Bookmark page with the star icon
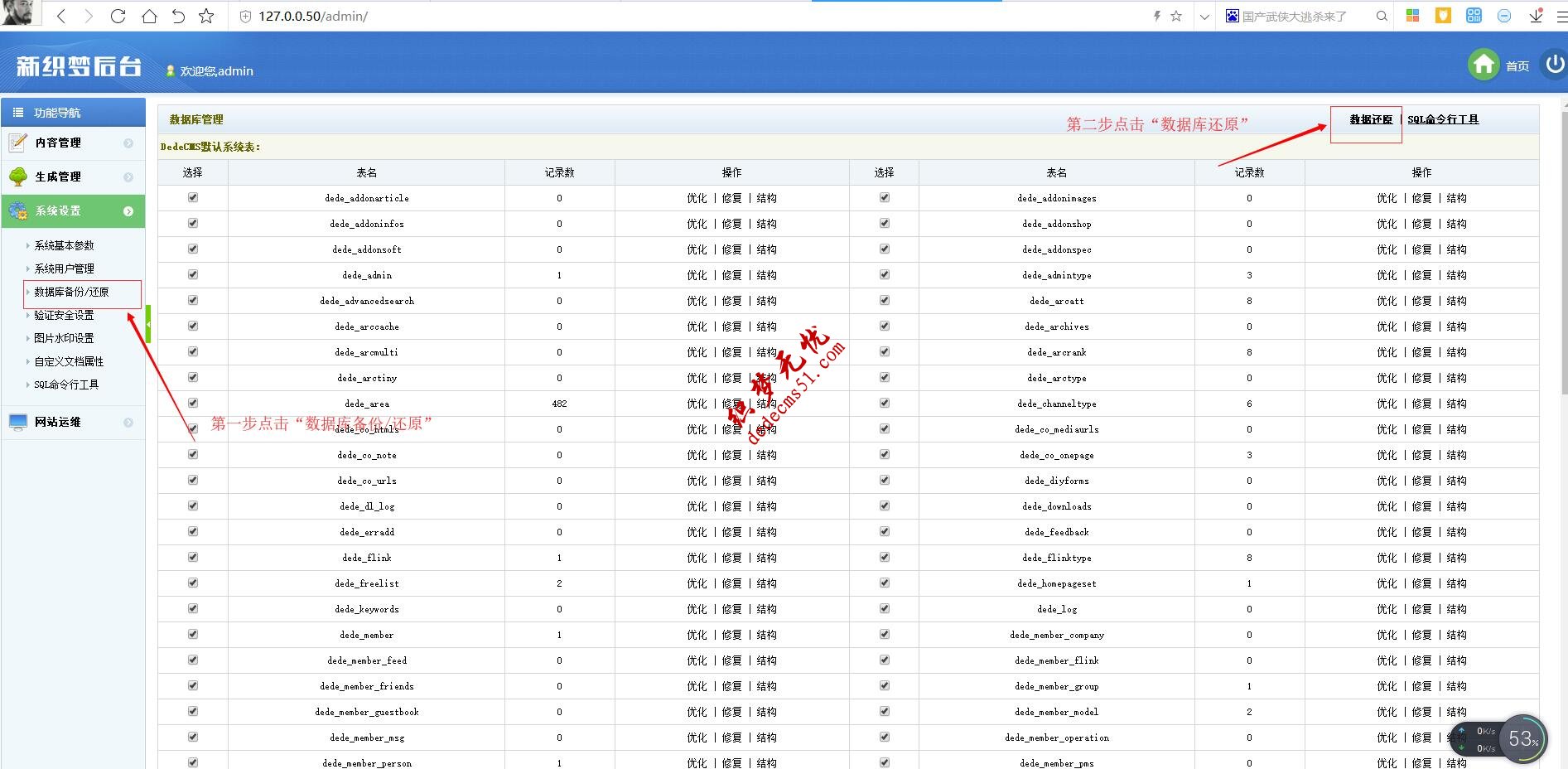This screenshot has width=1568, height=769. click(x=206, y=16)
